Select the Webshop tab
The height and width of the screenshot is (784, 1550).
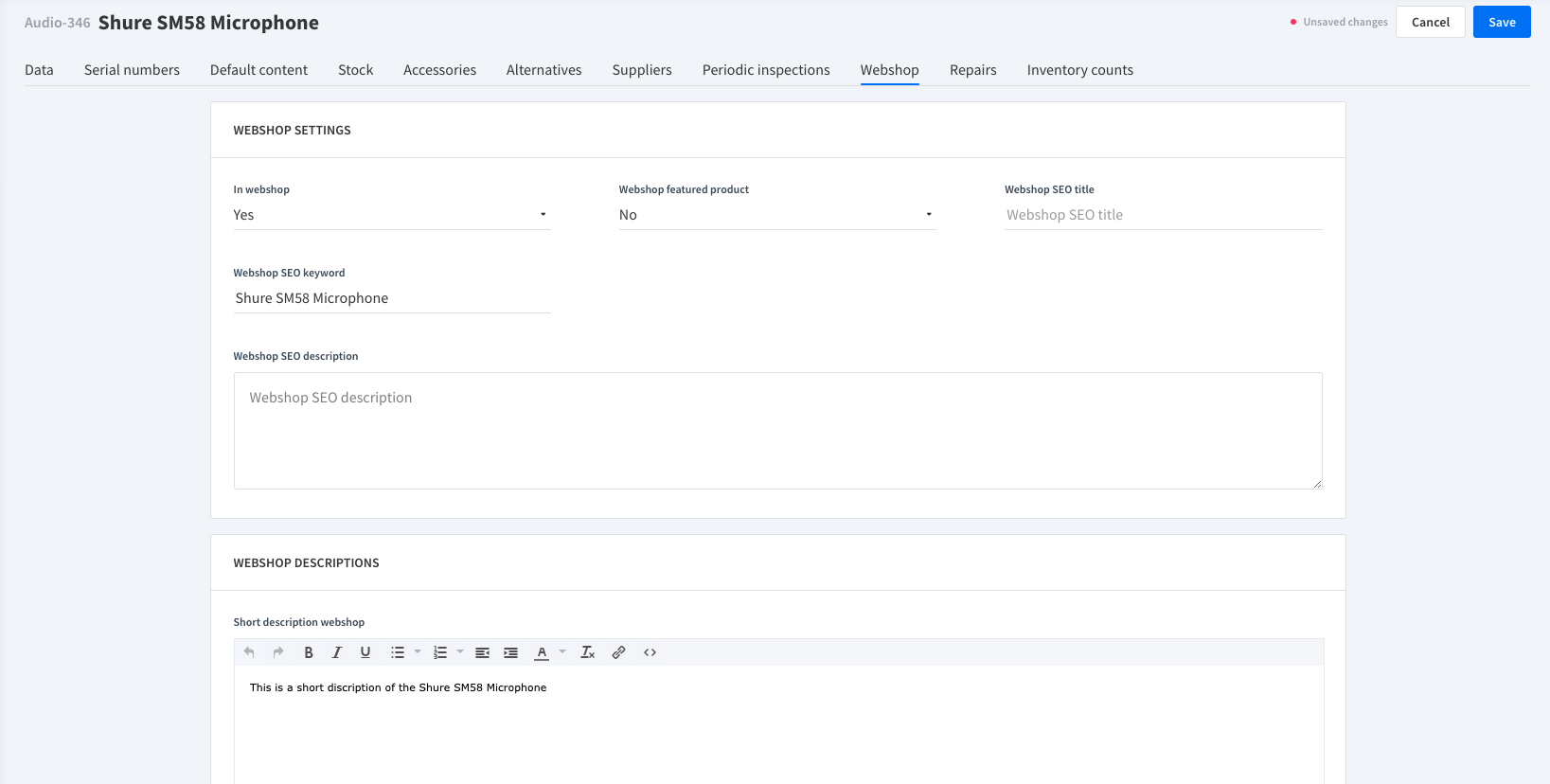point(889,70)
